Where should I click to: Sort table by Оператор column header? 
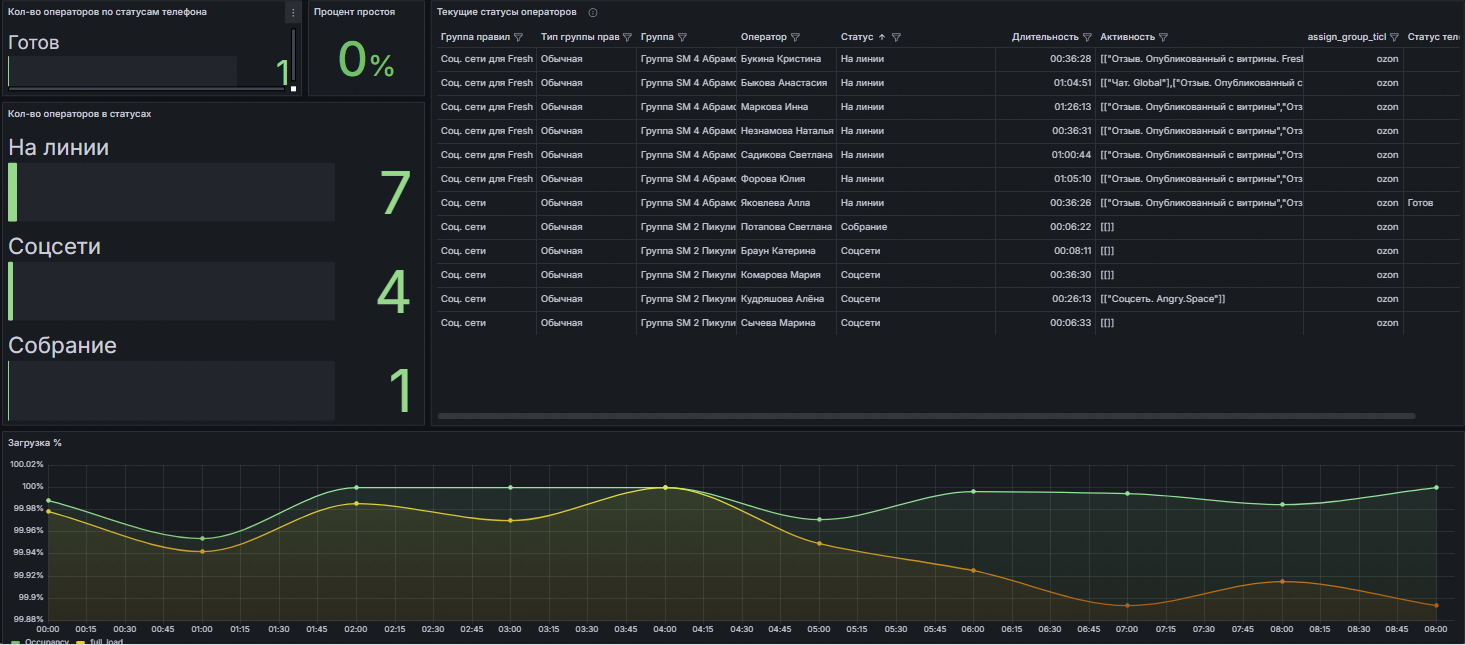coord(763,37)
